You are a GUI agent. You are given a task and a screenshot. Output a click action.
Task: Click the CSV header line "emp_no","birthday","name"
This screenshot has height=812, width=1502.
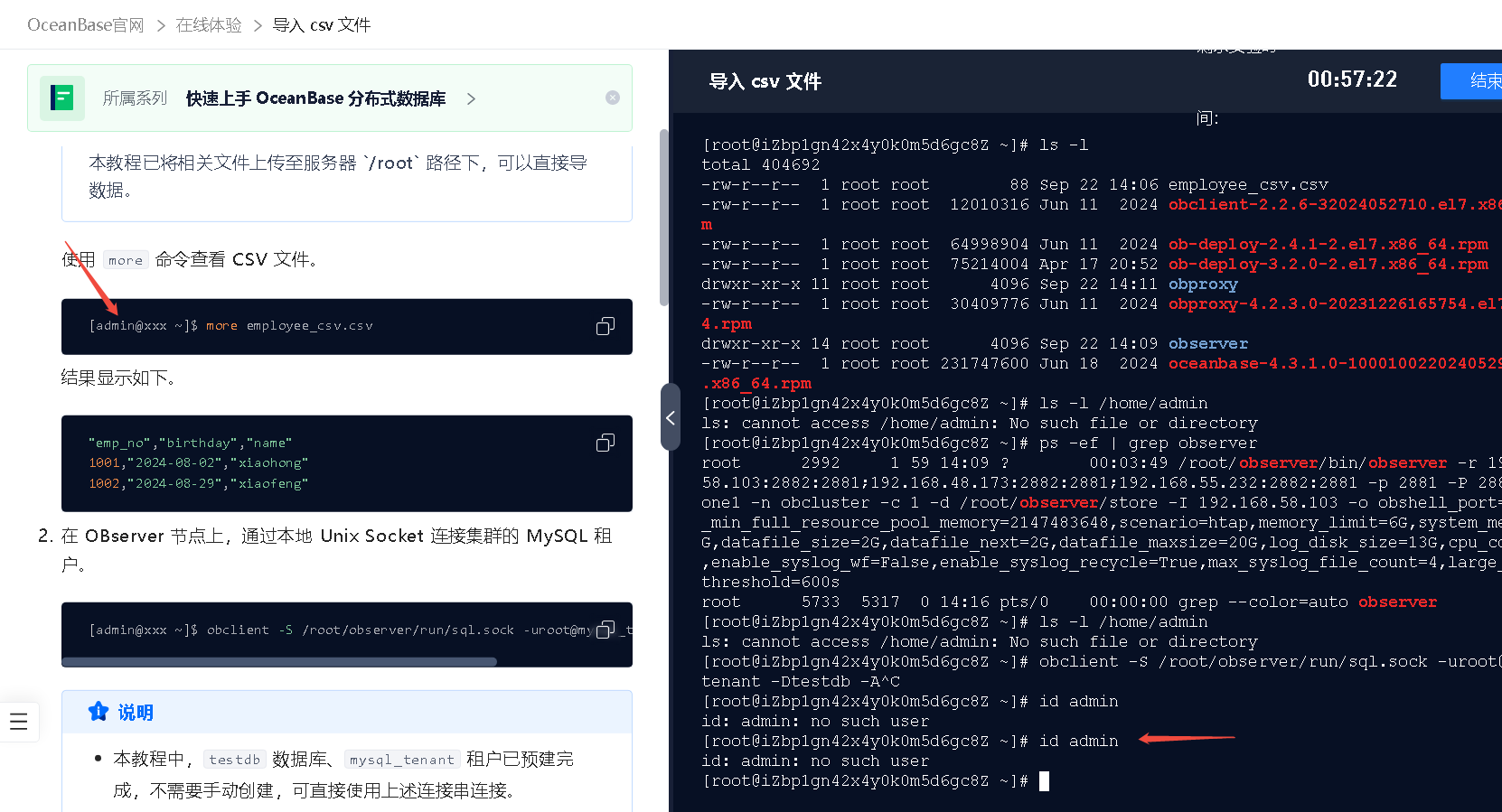[x=190, y=443]
